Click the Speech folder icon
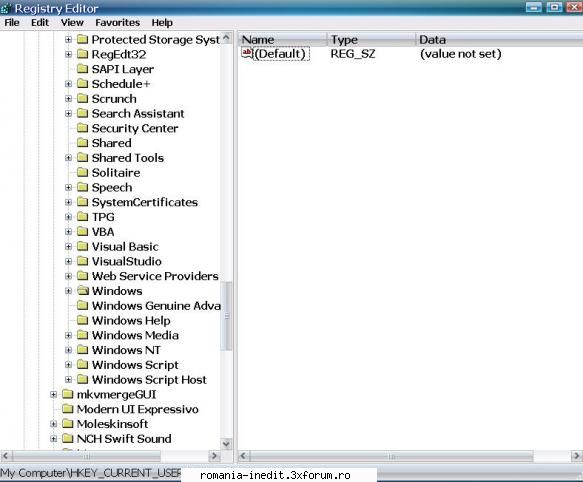Screen dimensions: 583x482 point(83,187)
